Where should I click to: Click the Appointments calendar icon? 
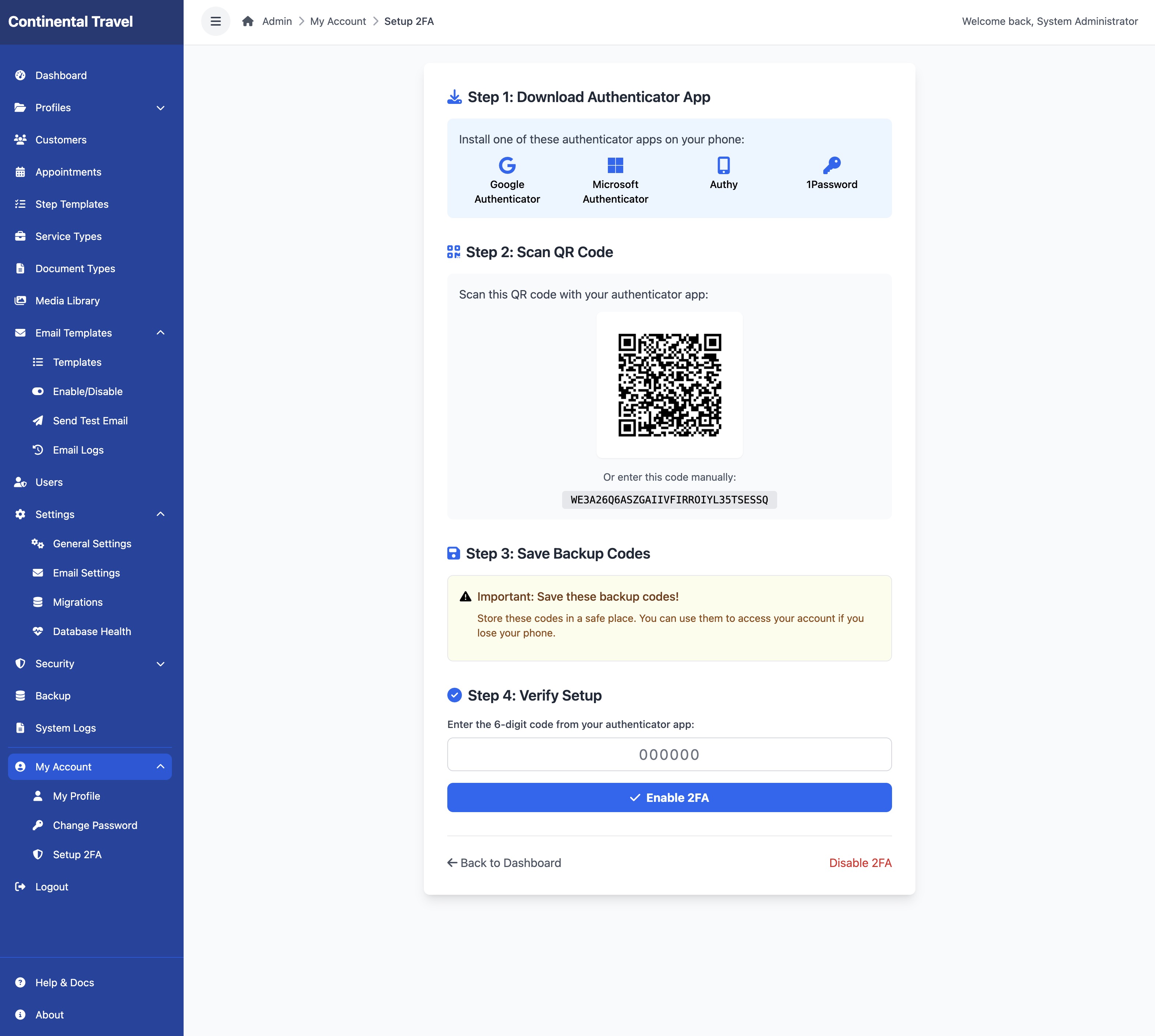click(20, 172)
